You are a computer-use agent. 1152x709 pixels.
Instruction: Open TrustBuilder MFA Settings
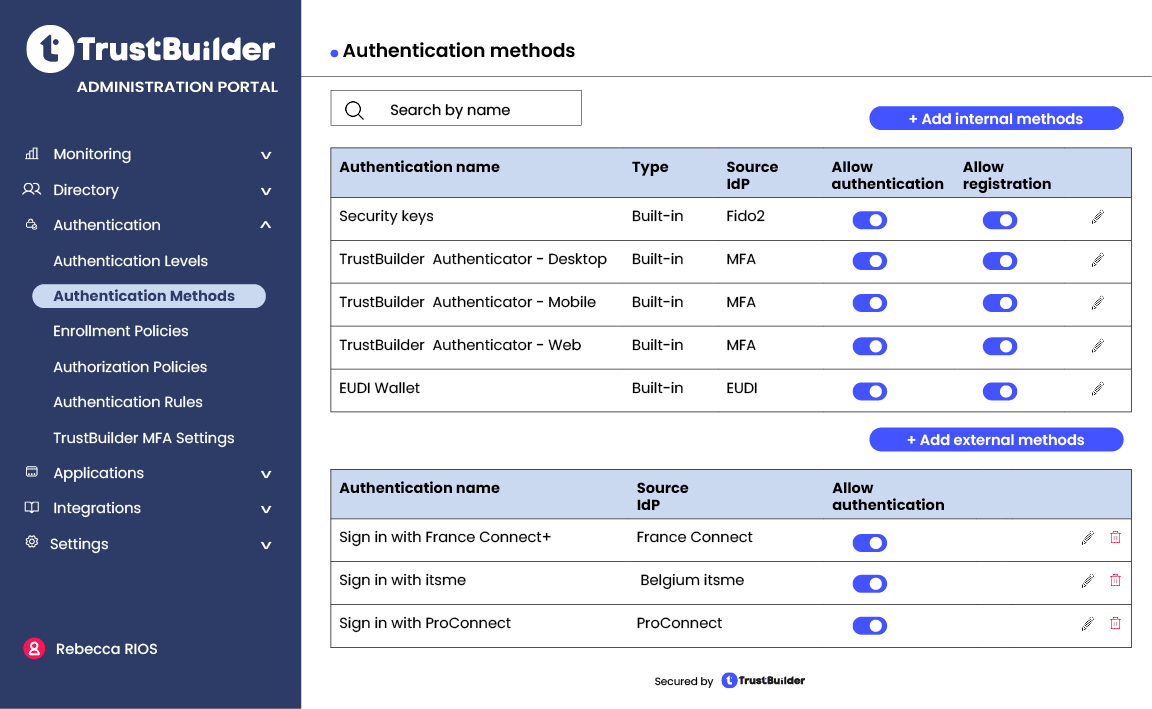coord(143,438)
